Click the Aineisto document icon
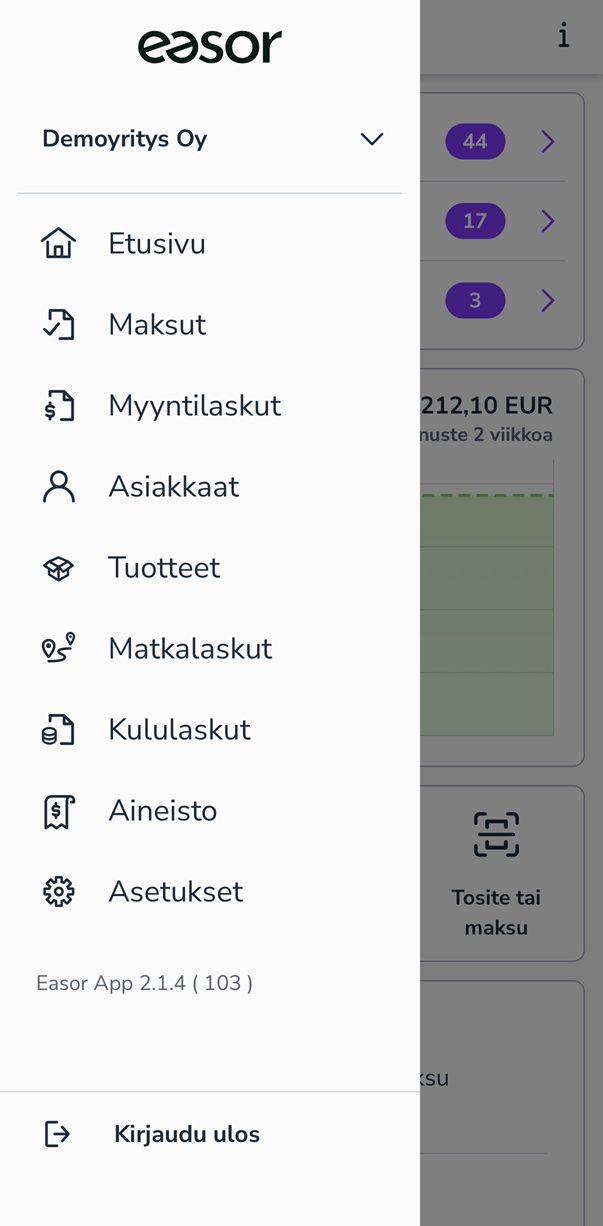603x1226 pixels. 59,810
